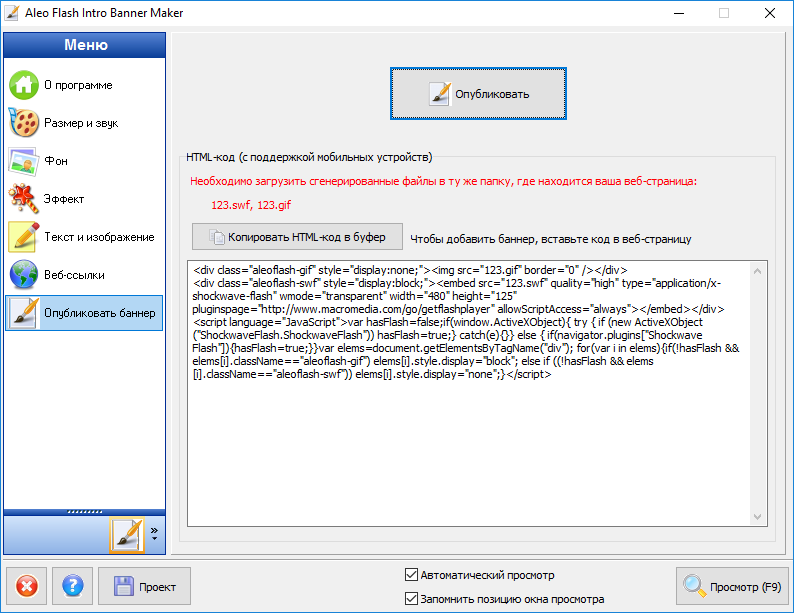This screenshot has height=613, width=794.
Task: Click the green home icon for О программе
Action: (x=24, y=85)
